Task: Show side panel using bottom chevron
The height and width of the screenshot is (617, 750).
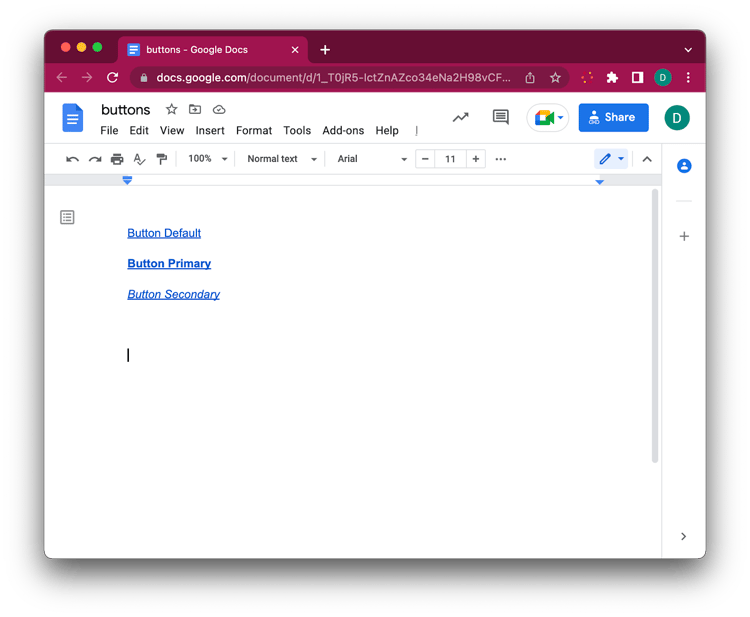Action: click(683, 537)
